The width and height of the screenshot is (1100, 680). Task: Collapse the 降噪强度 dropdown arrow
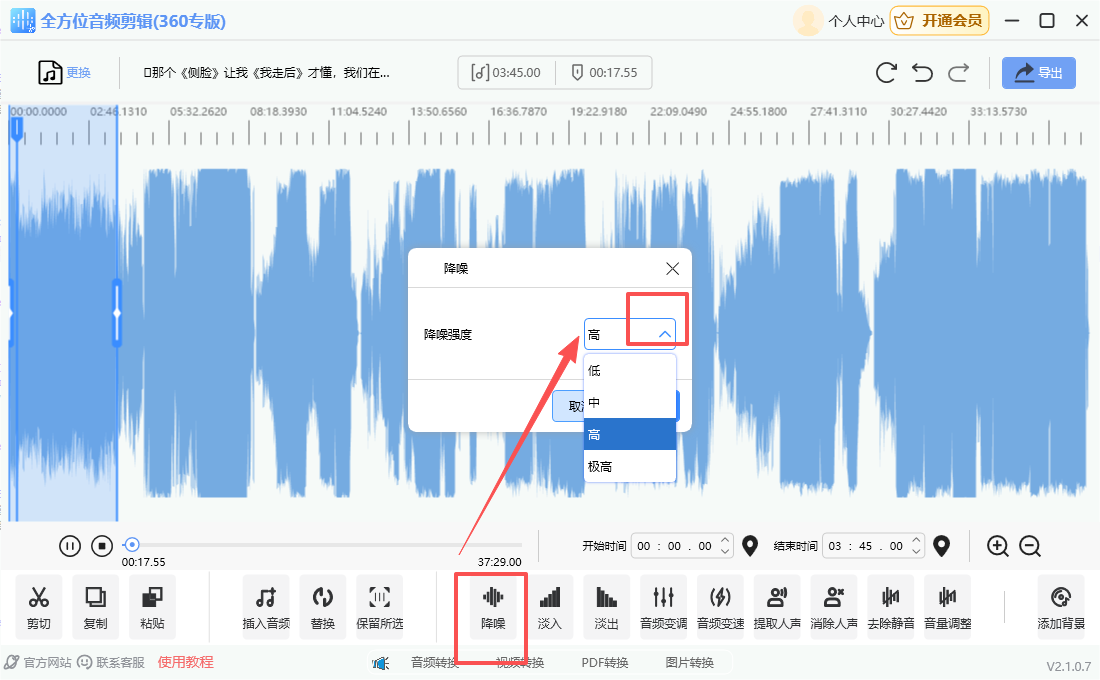[x=664, y=334]
